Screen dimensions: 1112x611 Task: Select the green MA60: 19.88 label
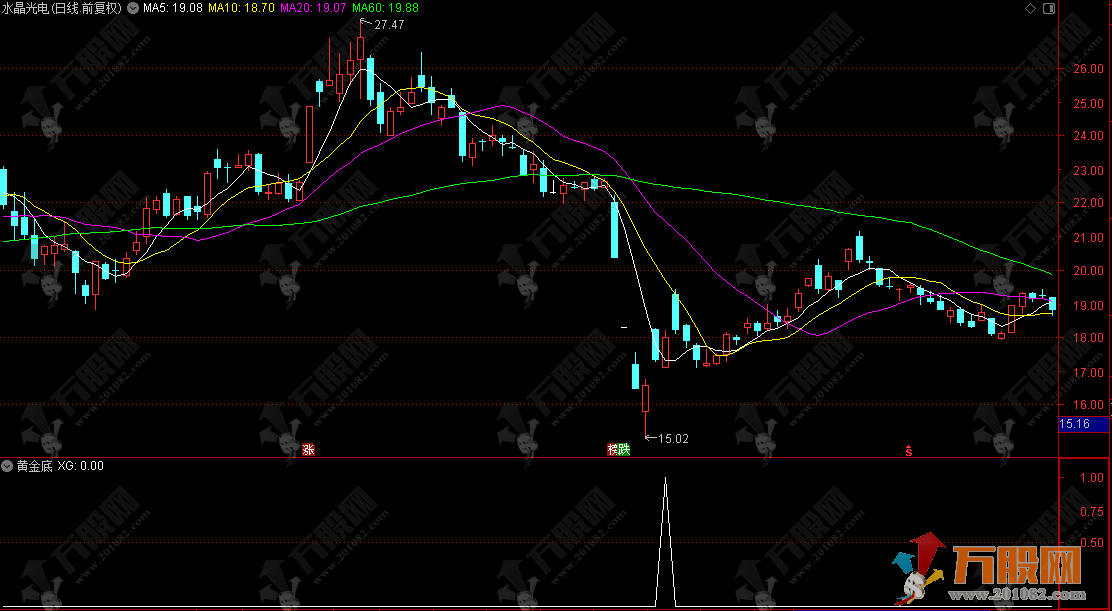click(386, 8)
